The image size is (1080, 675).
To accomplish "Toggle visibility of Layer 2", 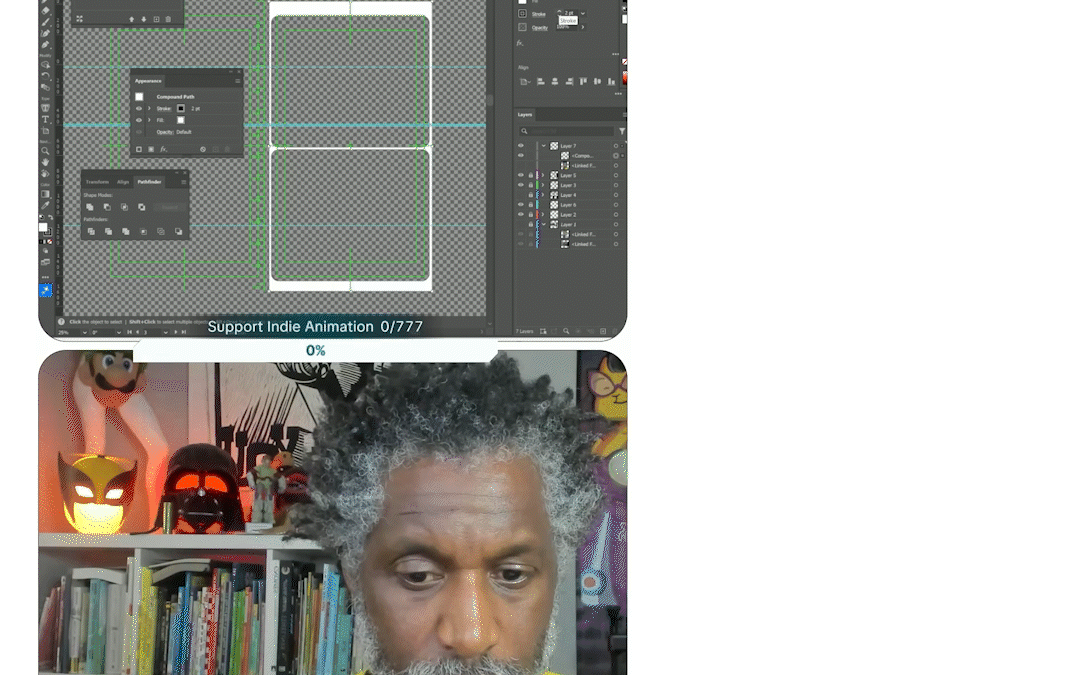I will point(521,214).
